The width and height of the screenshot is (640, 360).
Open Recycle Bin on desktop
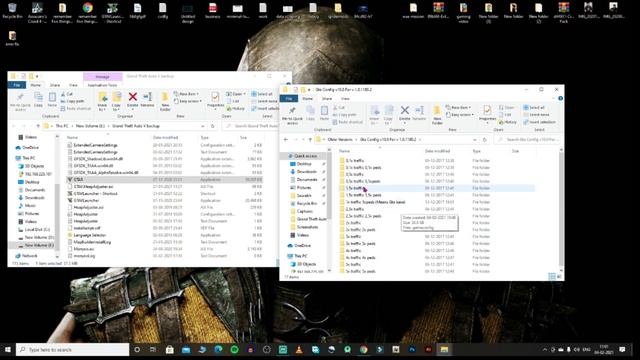12,11
